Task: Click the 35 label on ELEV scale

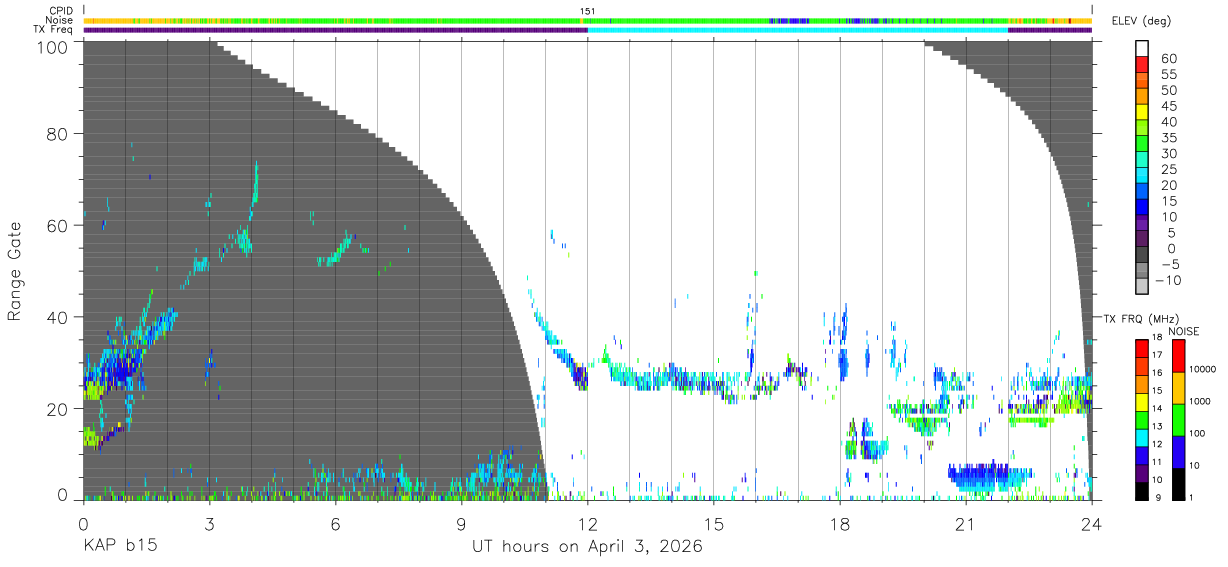Action: point(1168,138)
